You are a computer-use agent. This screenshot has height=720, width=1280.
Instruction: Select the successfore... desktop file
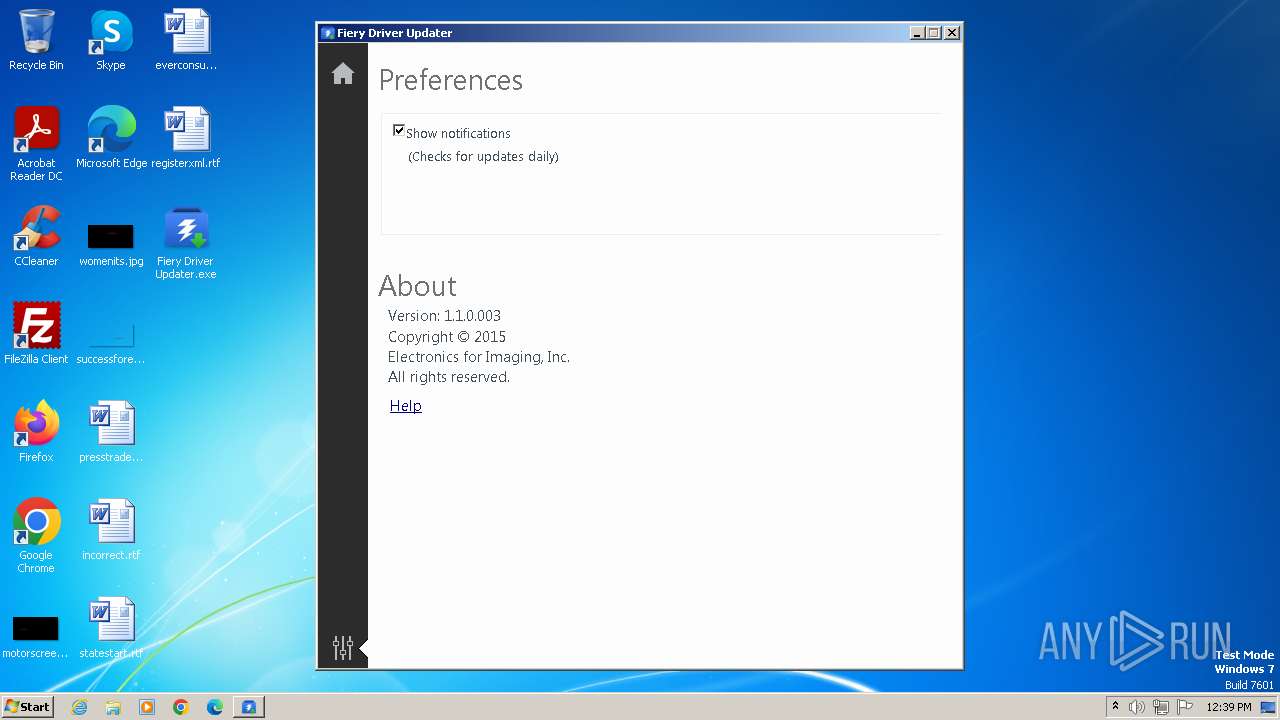click(111, 341)
